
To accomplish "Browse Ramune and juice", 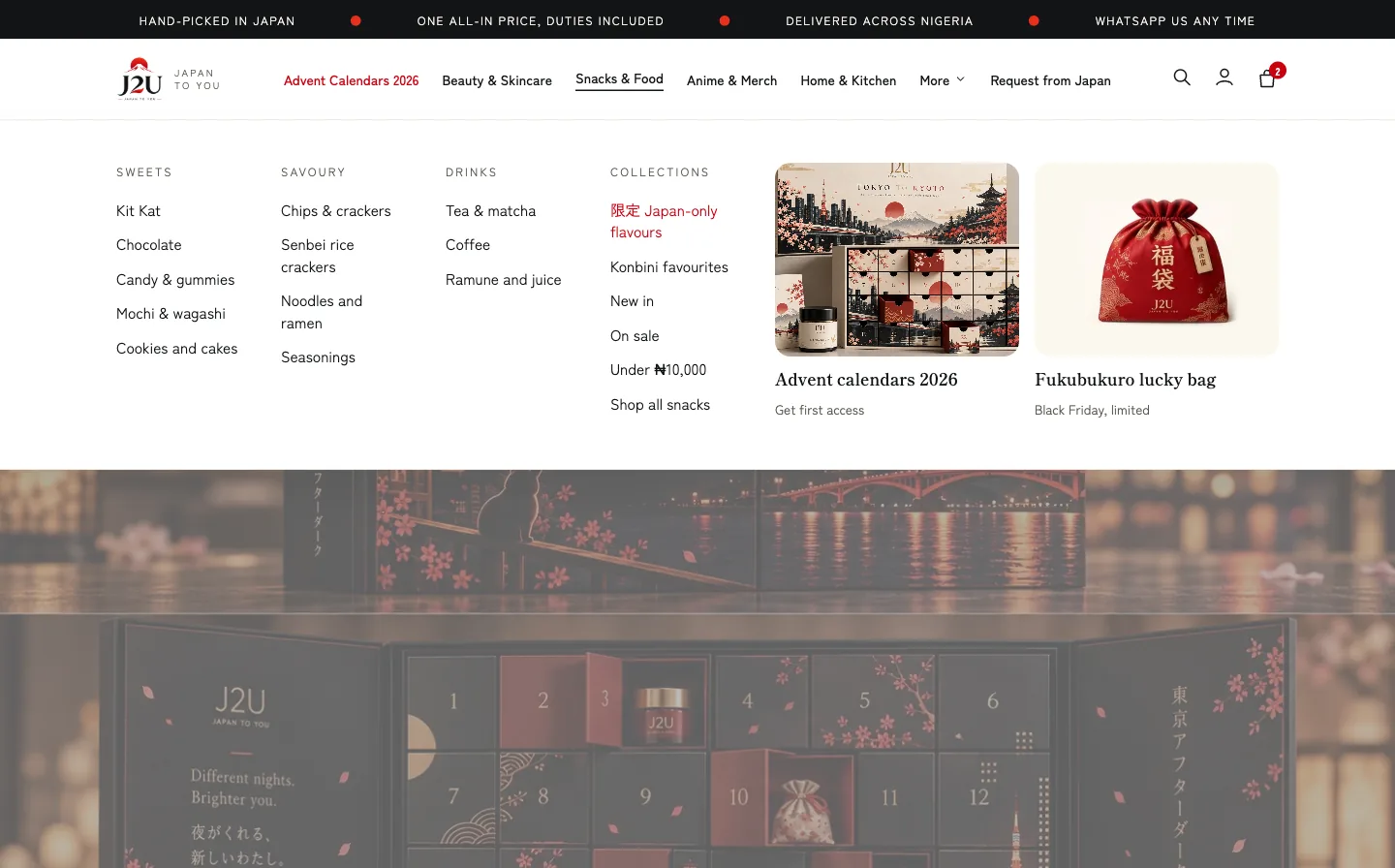I will [504, 280].
